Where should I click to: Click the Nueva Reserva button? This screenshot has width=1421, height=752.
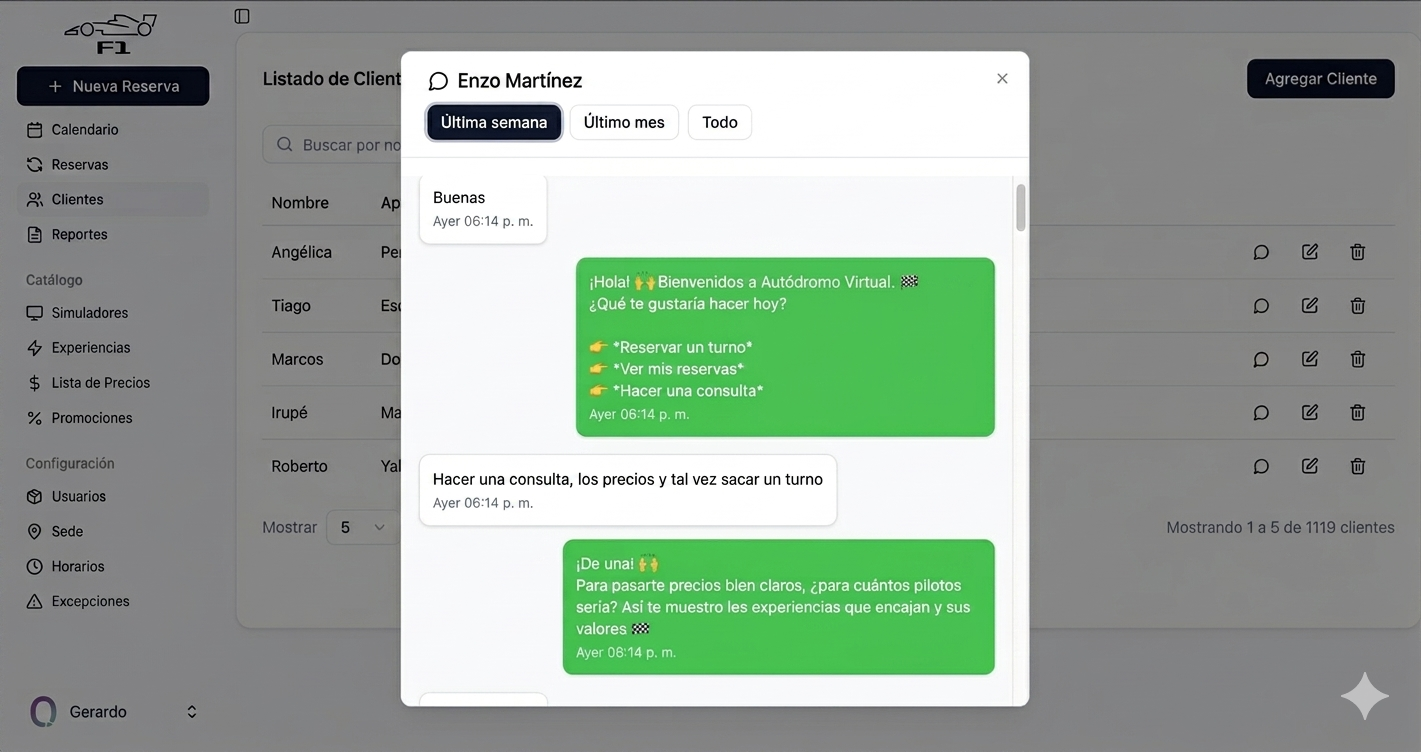pyautogui.click(x=113, y=86)
